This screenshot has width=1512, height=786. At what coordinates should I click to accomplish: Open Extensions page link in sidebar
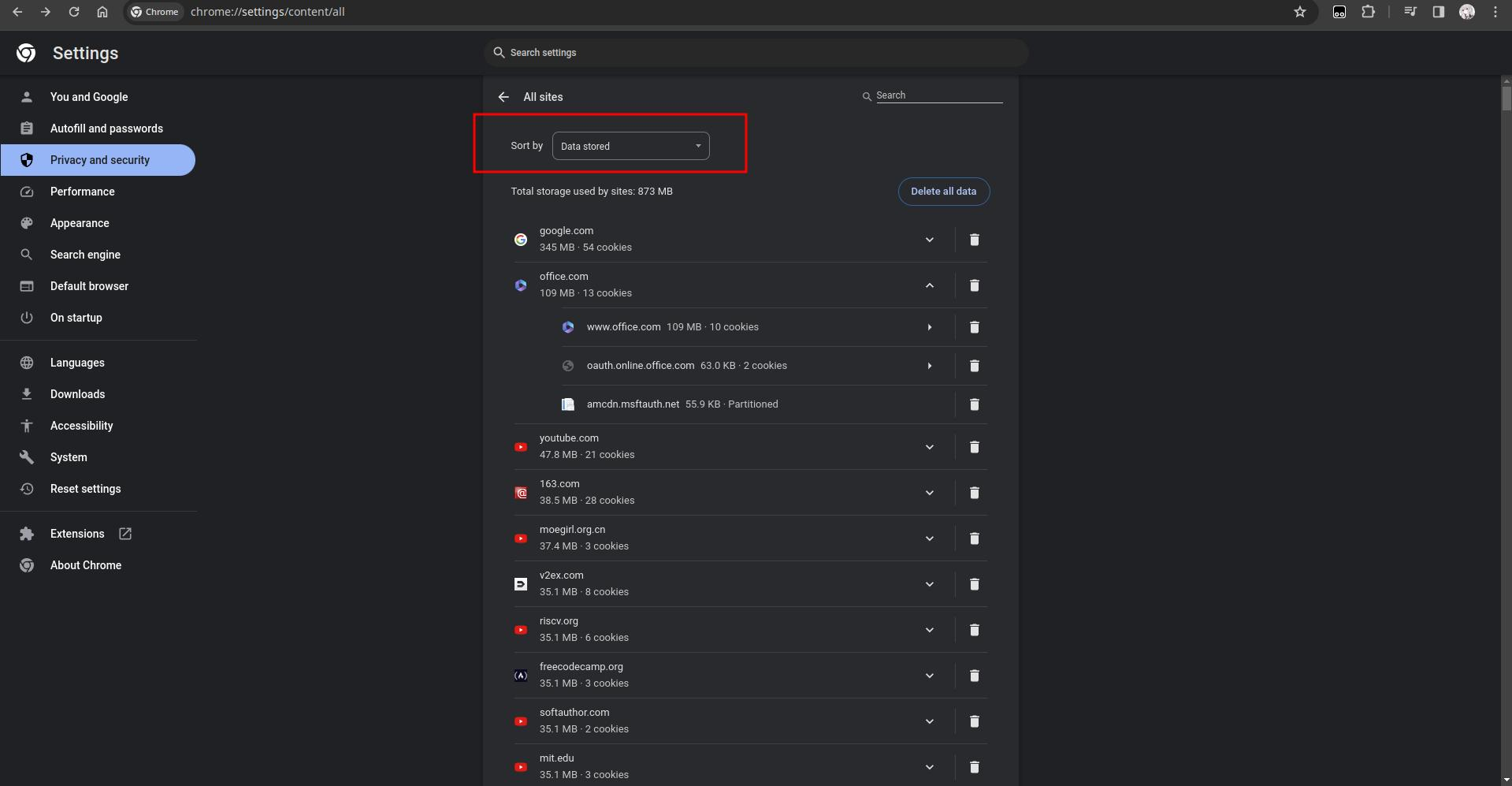(98, 534)
